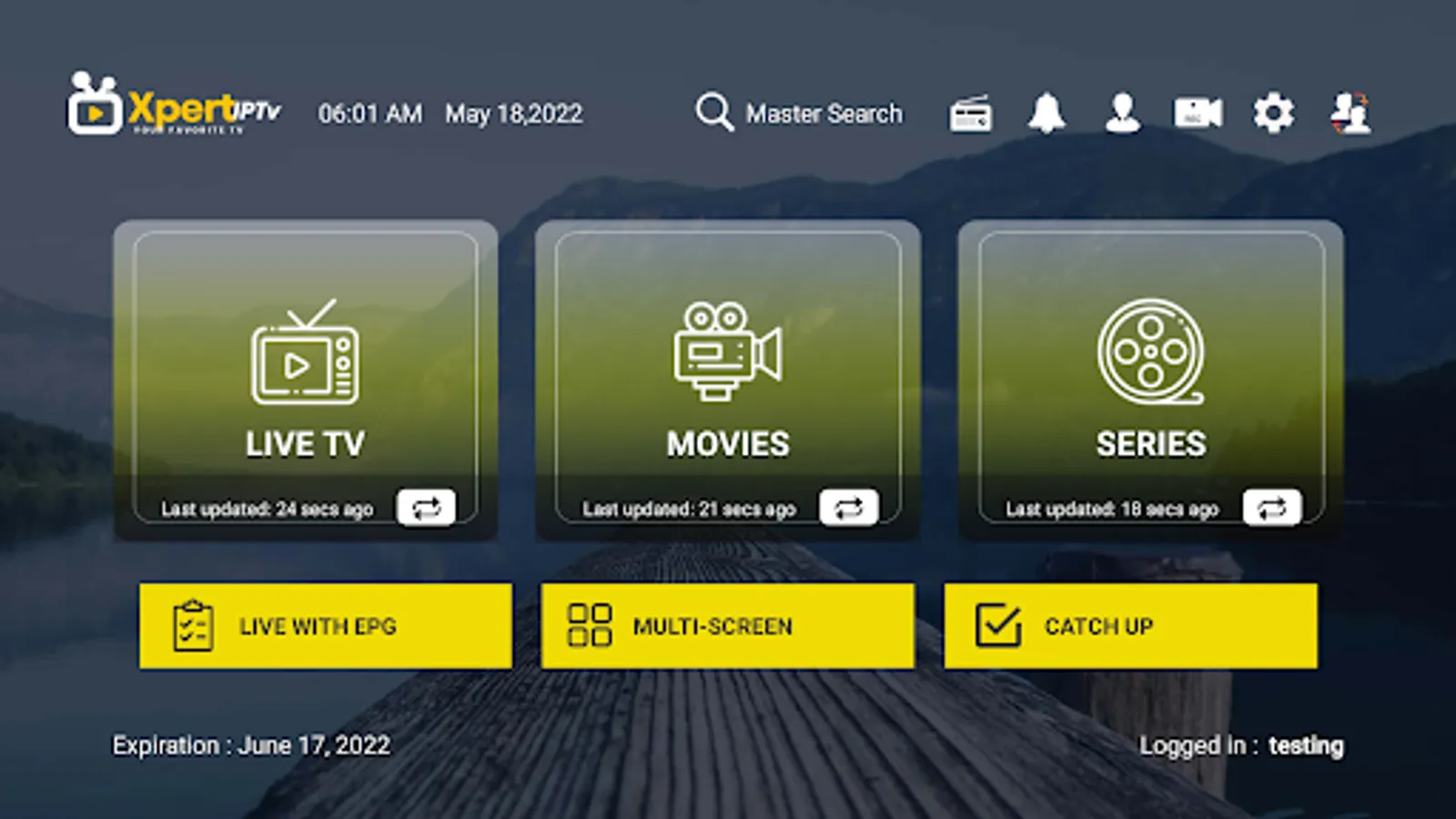The width and height of the screenshot is (1456, 819).
Task: Open the Multi-Screen view
Action: coord(727,625)
